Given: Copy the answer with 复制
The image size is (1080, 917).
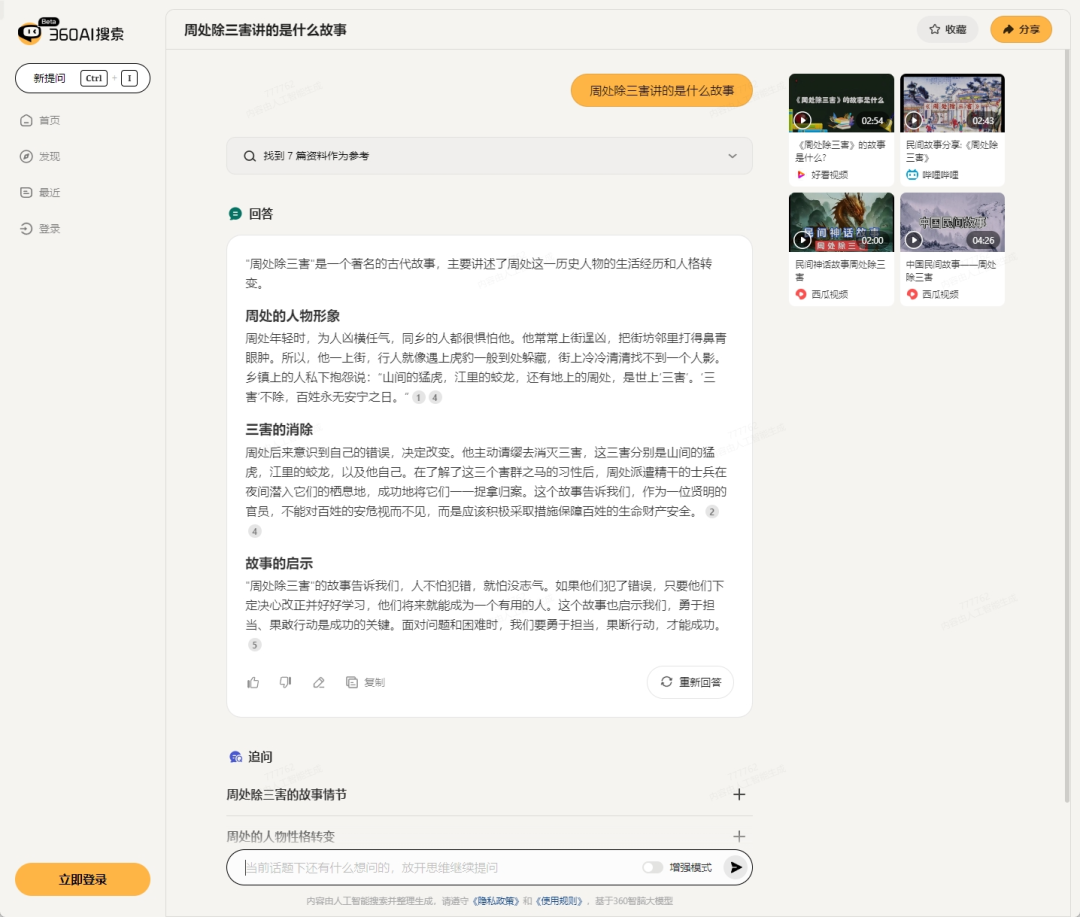Looking at the screenshot, I should (x=365, y=682).
